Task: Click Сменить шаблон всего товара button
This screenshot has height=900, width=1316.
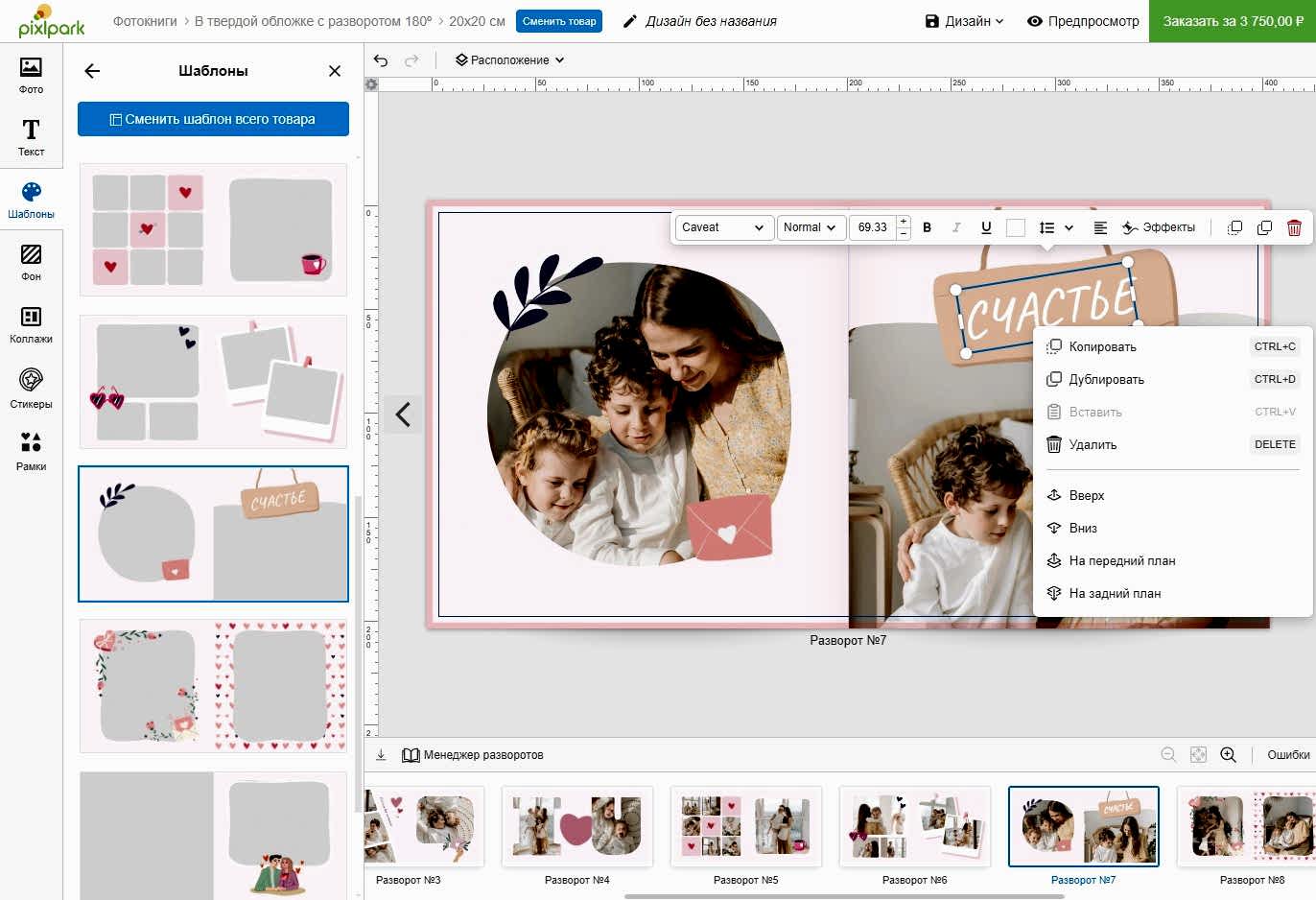Action: (213, 119)
